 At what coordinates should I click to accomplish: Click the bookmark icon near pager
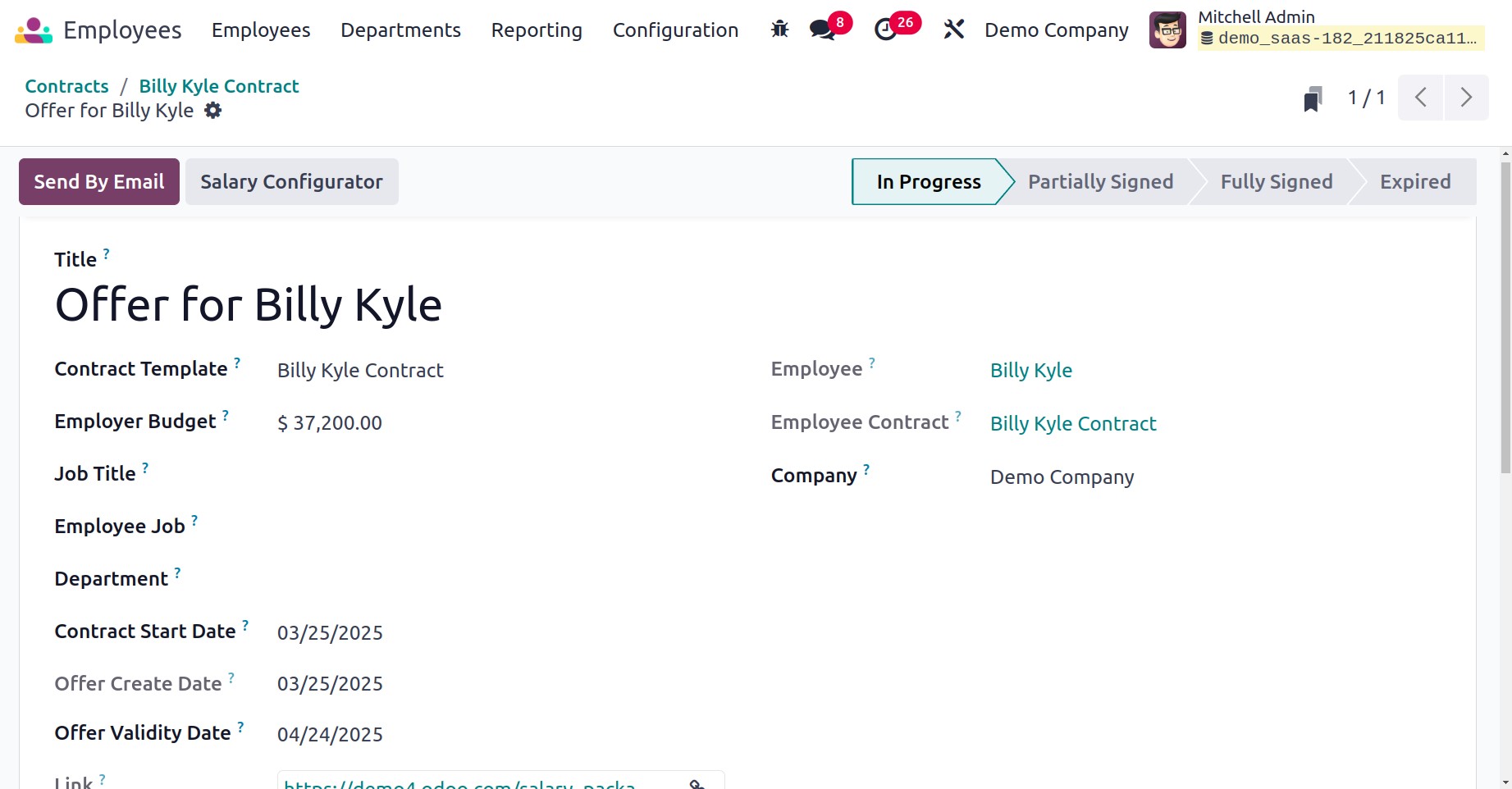coord(1313,98)
